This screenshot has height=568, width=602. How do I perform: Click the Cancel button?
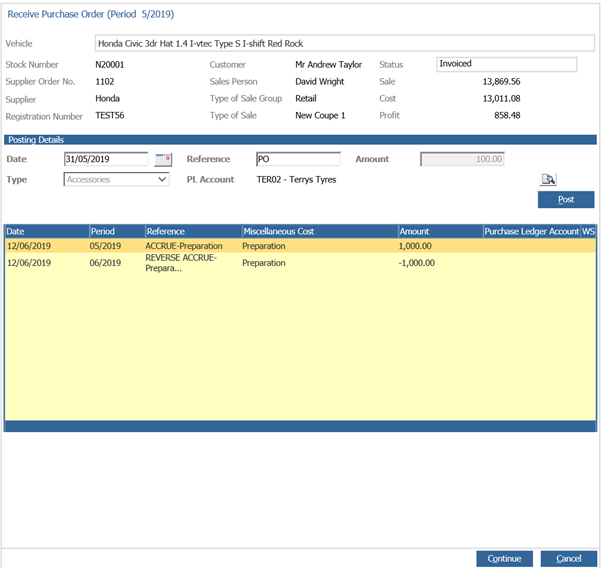pyautogui.click(x=569, y=558)
